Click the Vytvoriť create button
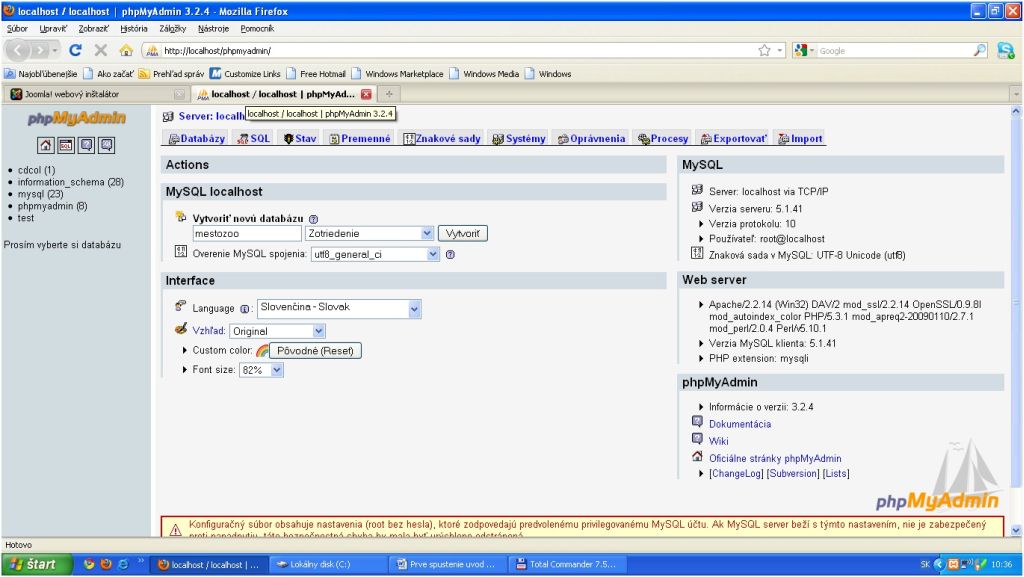Screen dimensions: 1024x577 (462, 234)
